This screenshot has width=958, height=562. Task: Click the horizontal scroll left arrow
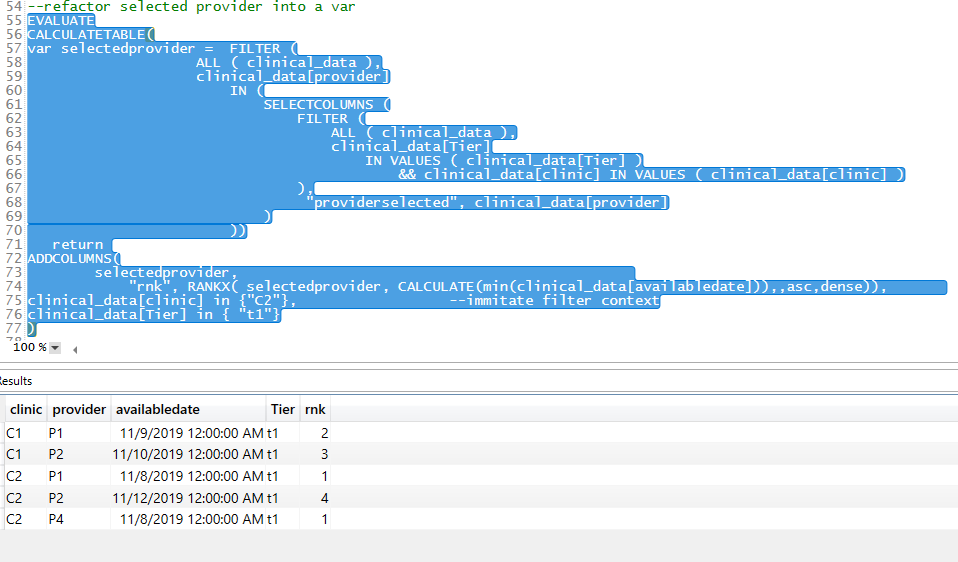tap(75, 349)
